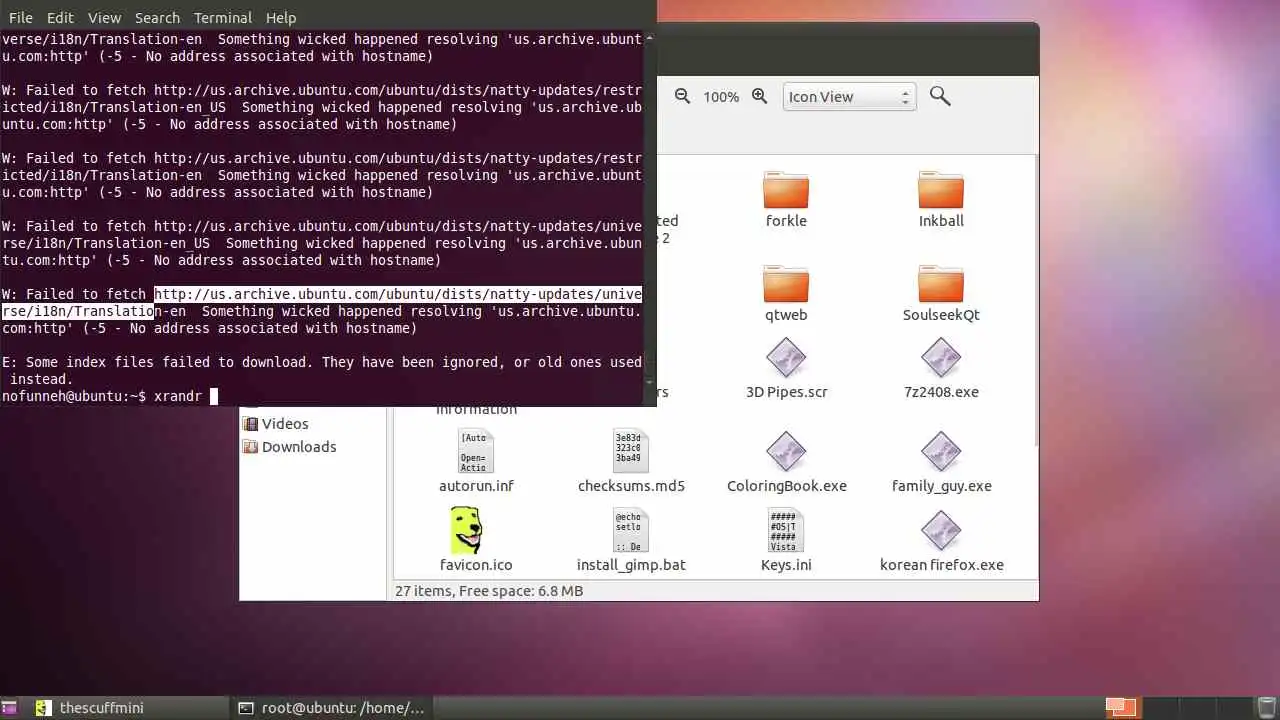Viewport: 1280px width, 720px height.
Task: Select the family_guy.exe file
Action: coord(941,462)
